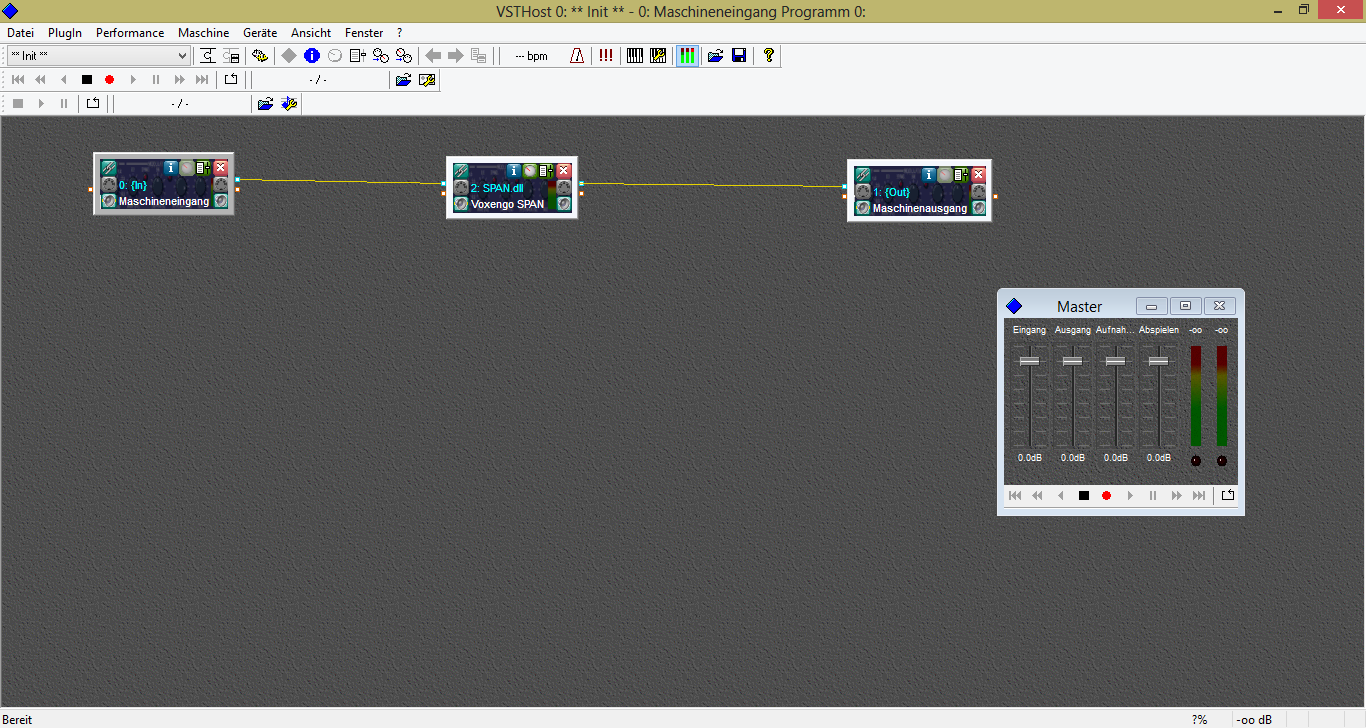Image resolution: width=1366 pixels, height=728 pixels.
Task: Click the chain link icon on the Maschinenausgang module
Action: [862, 174]
